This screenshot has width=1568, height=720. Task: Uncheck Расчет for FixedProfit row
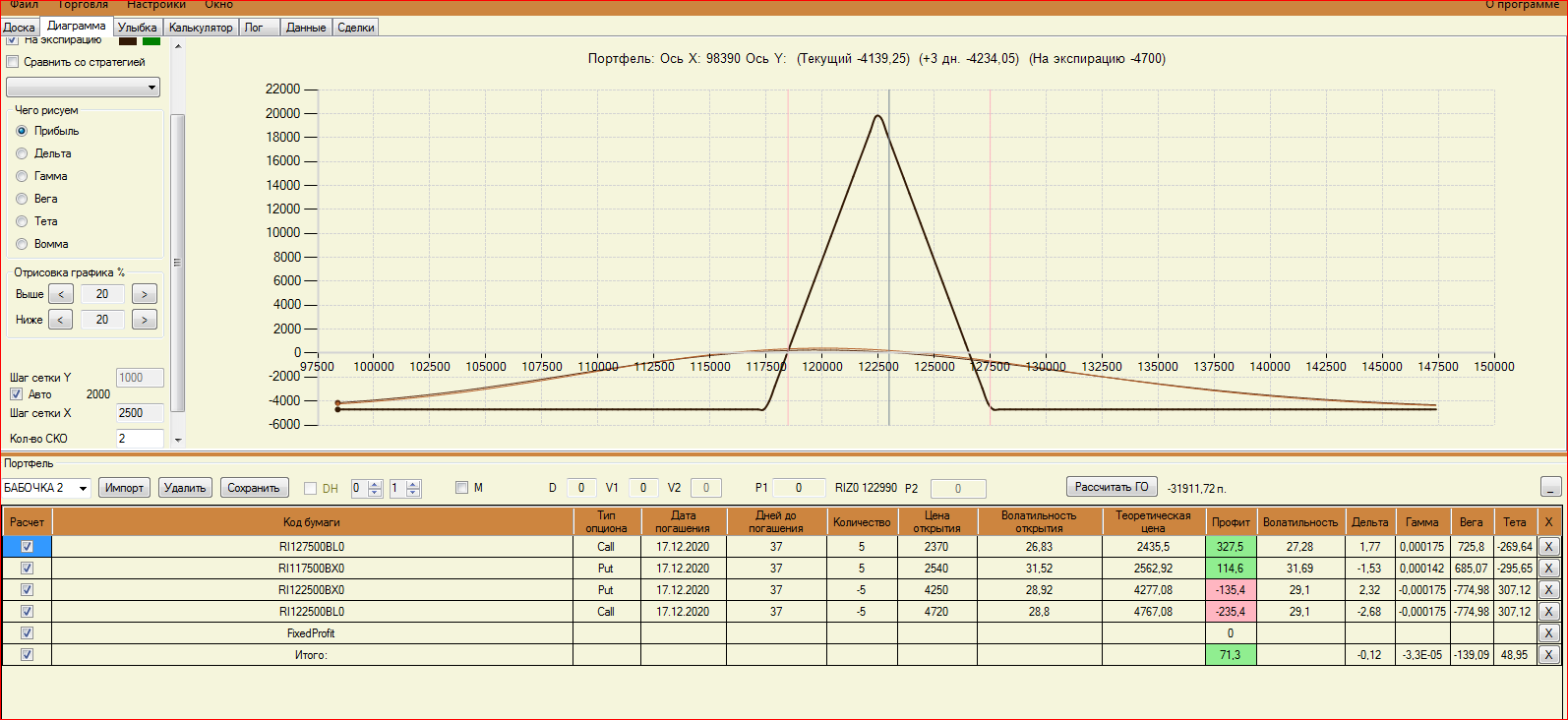click(27, 633)
